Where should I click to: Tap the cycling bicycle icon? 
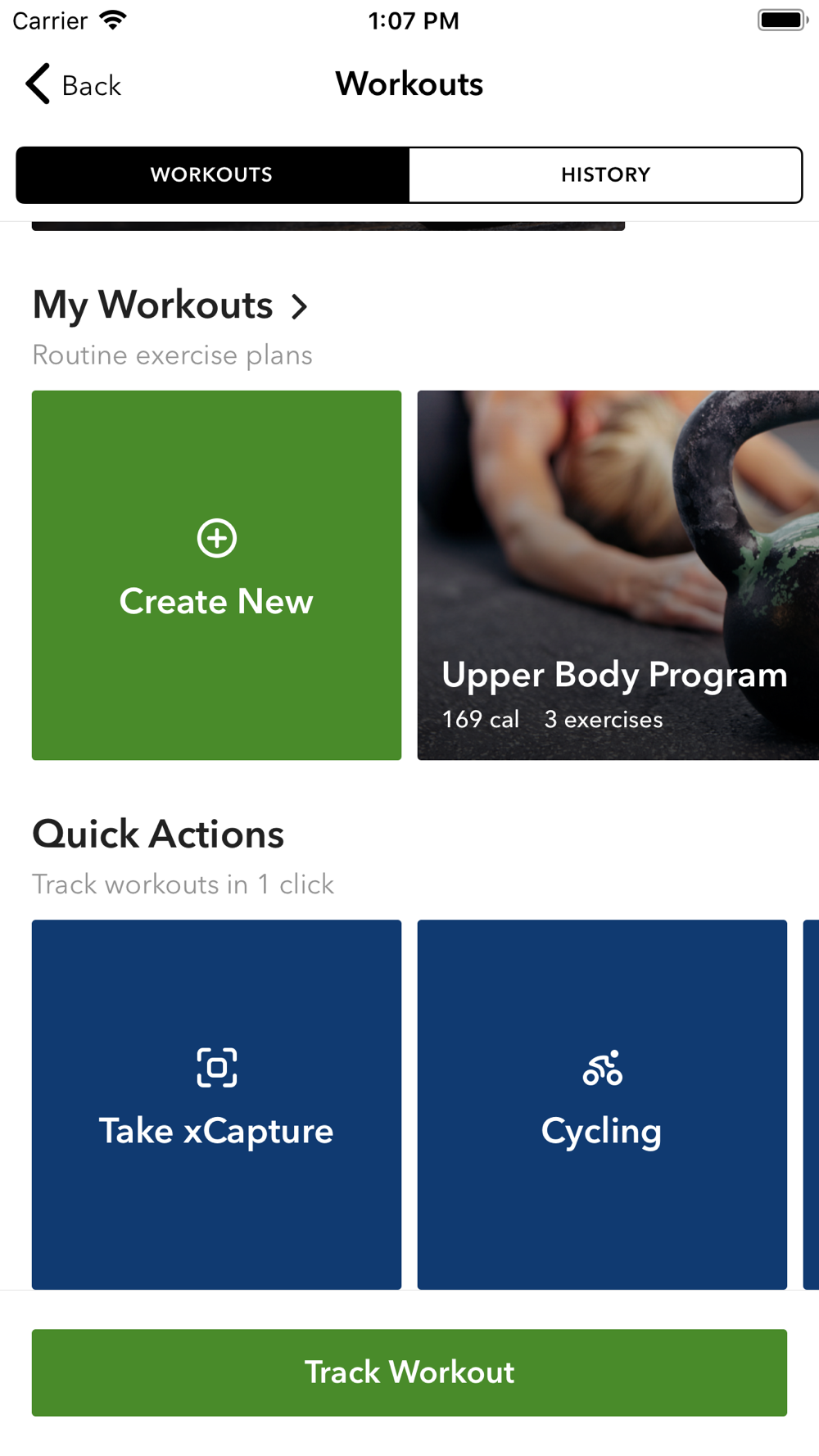[x=603, y=1068]
